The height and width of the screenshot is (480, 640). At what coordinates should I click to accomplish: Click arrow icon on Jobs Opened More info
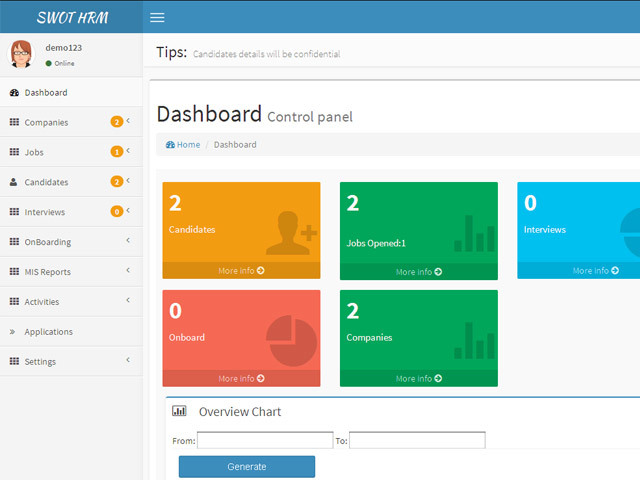click(x=438, y=271)
